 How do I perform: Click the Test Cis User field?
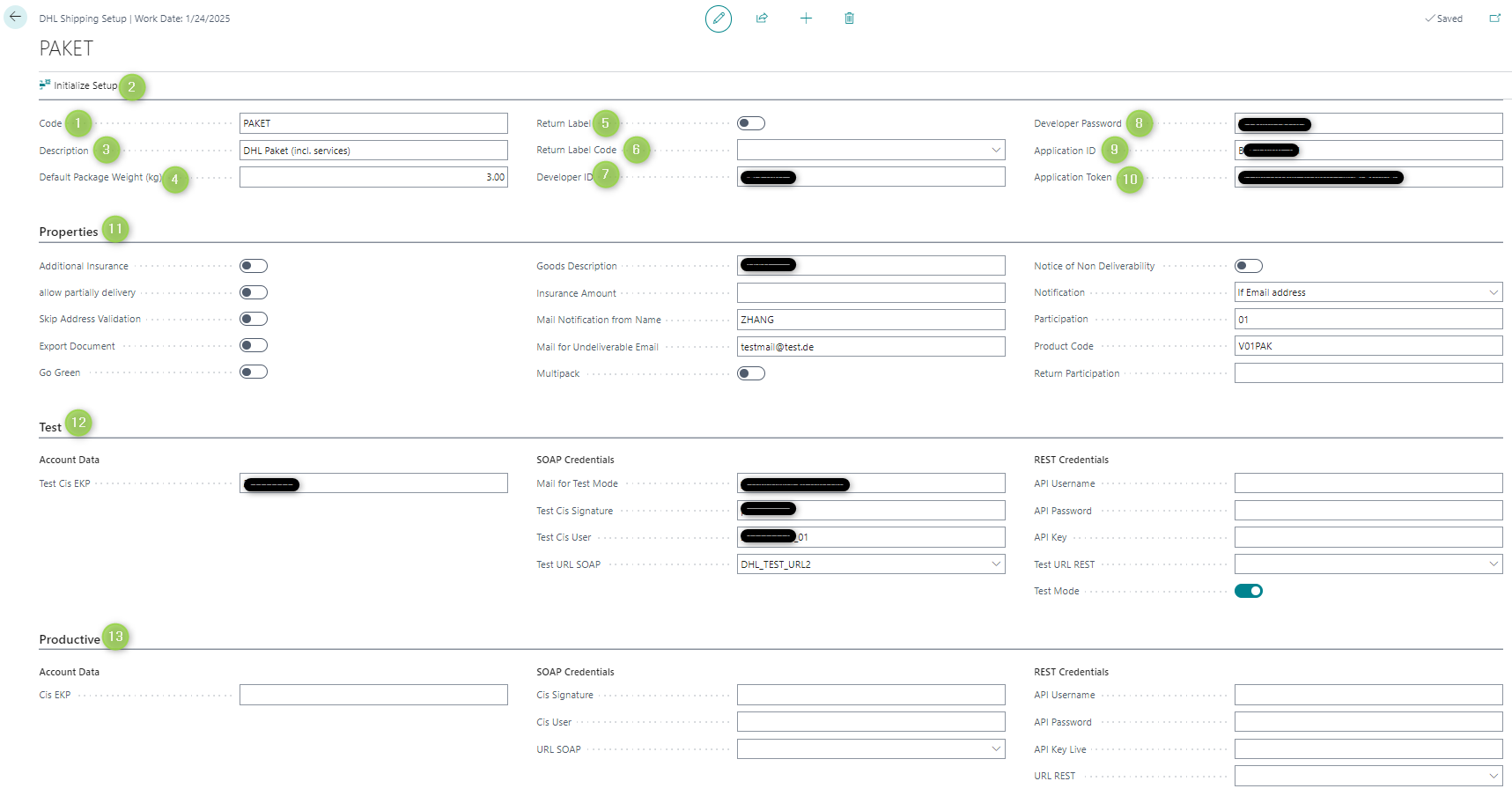871,537
